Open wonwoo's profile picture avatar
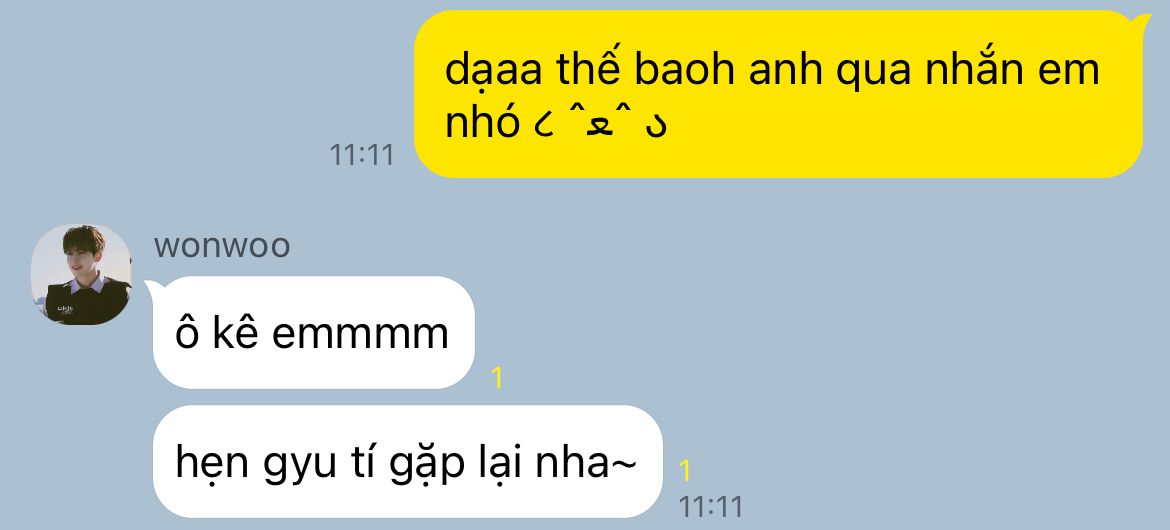The height and width of the screenshot is (530, 1170). click(81, 275)
